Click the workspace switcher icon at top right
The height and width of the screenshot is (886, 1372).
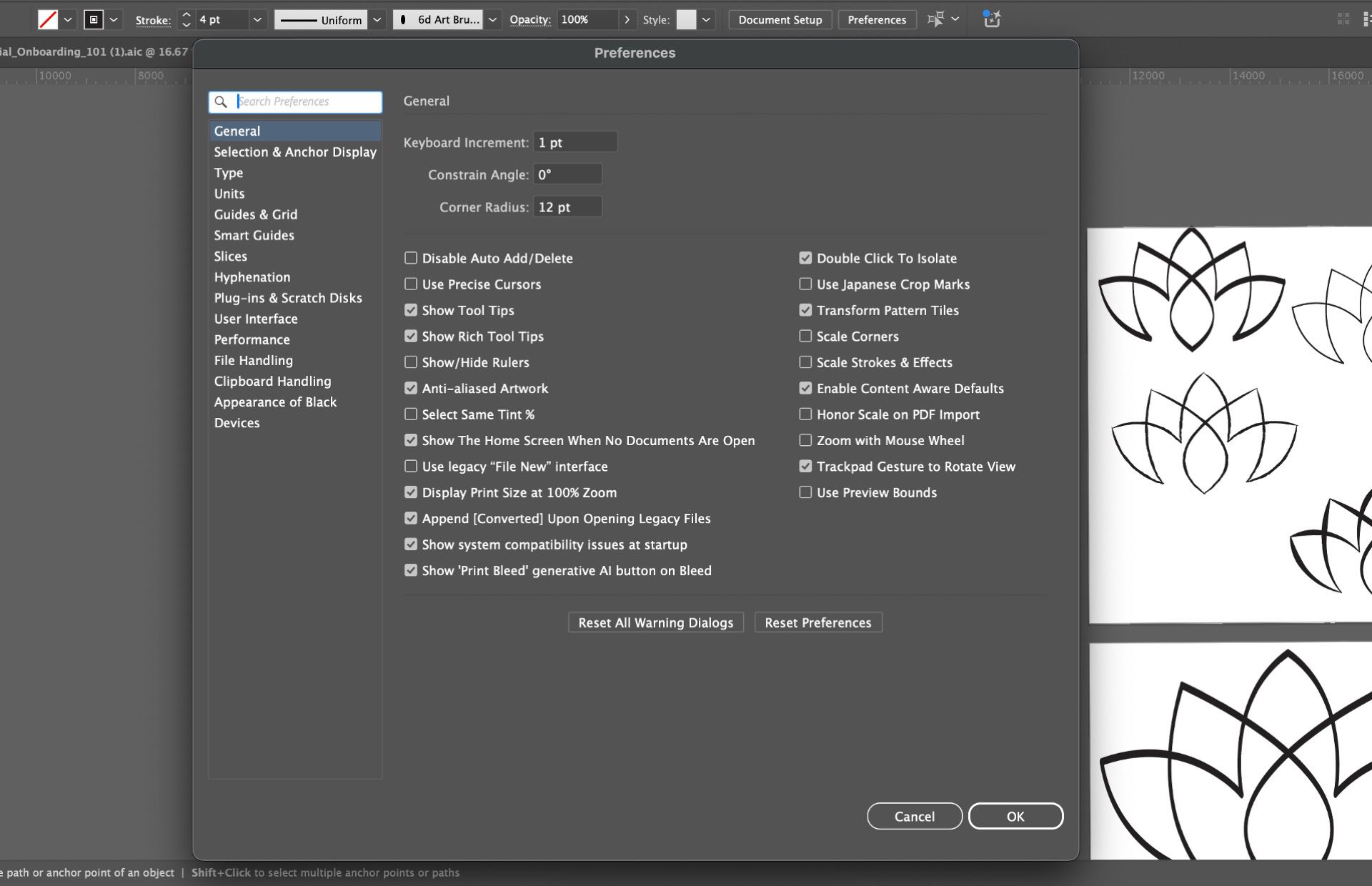(x=1366, y=20)
